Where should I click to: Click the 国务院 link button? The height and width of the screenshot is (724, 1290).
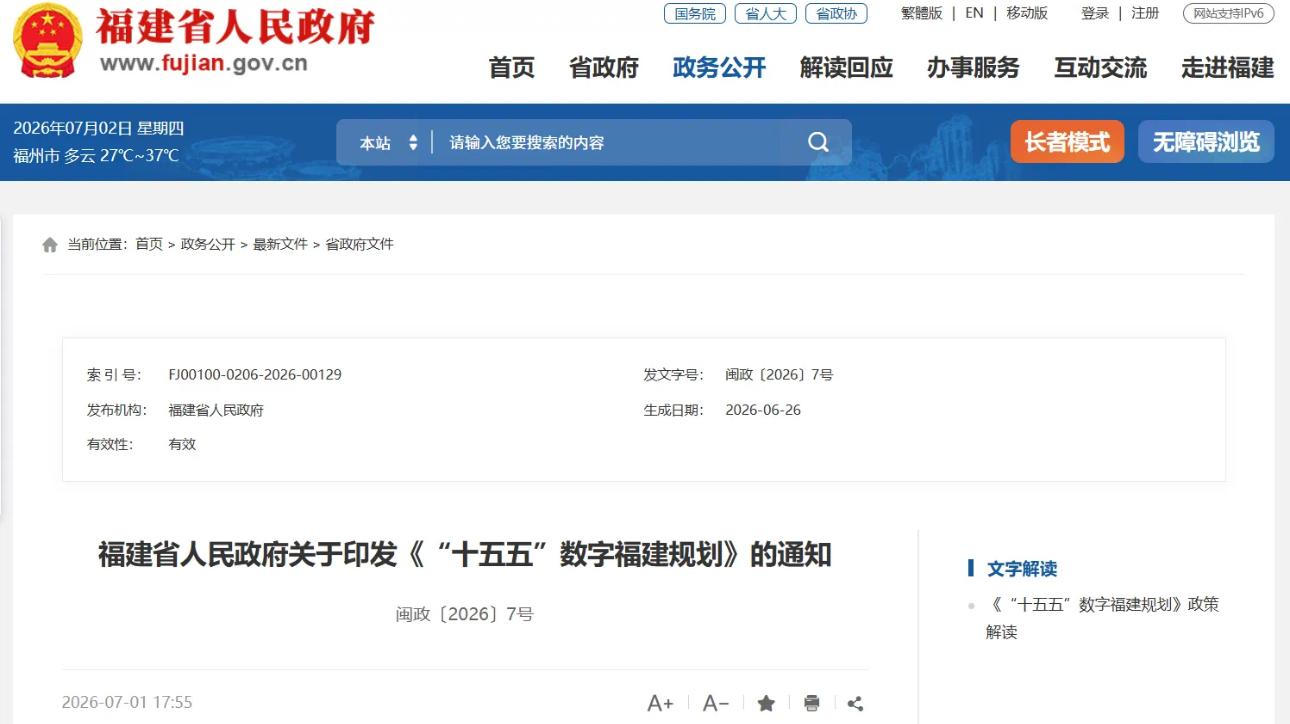[x=695, y=13]
